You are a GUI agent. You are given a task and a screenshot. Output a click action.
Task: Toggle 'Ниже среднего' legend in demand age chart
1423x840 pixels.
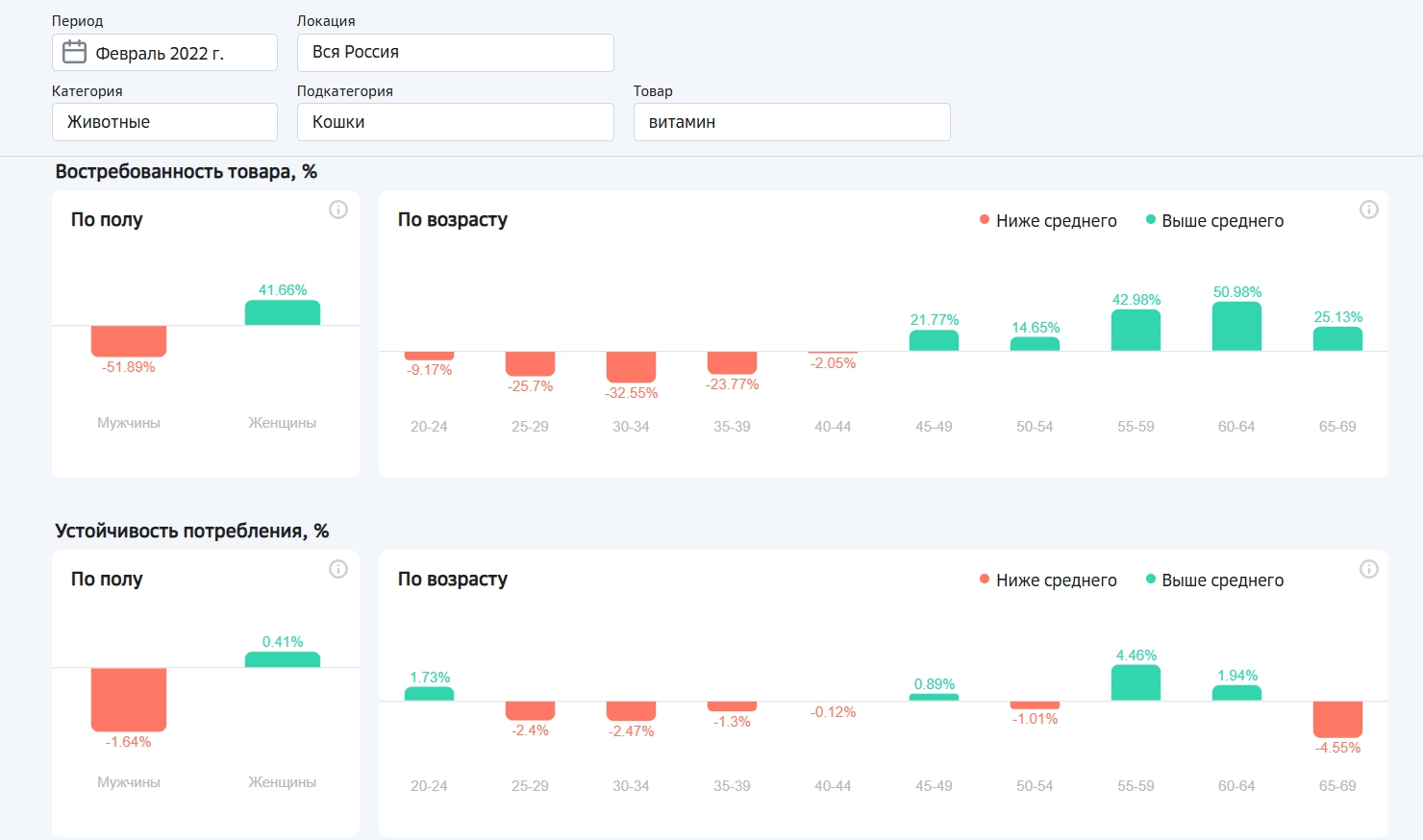pos(1048,221)
